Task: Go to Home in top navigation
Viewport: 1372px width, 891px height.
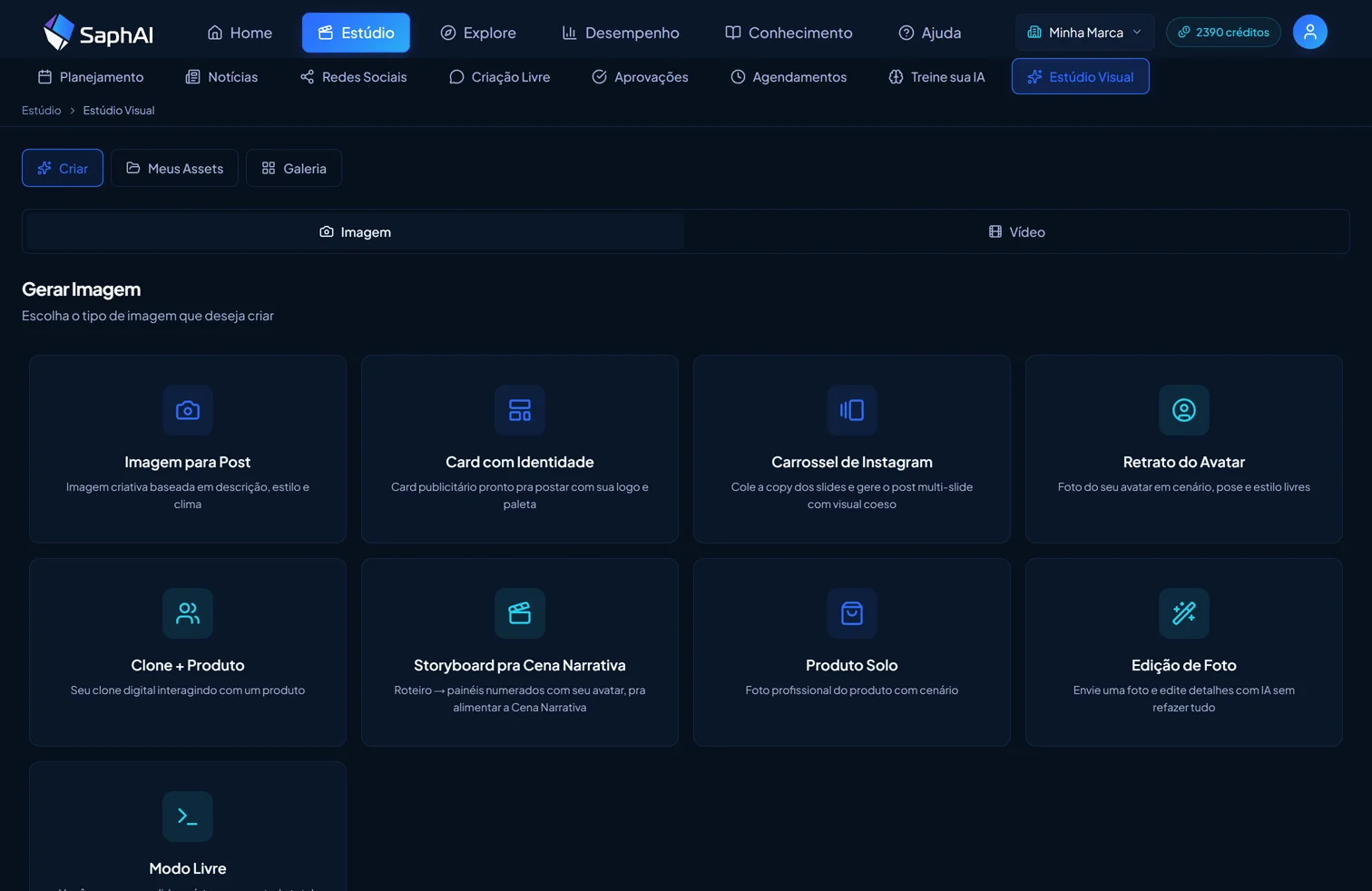Action: [240, 33]
